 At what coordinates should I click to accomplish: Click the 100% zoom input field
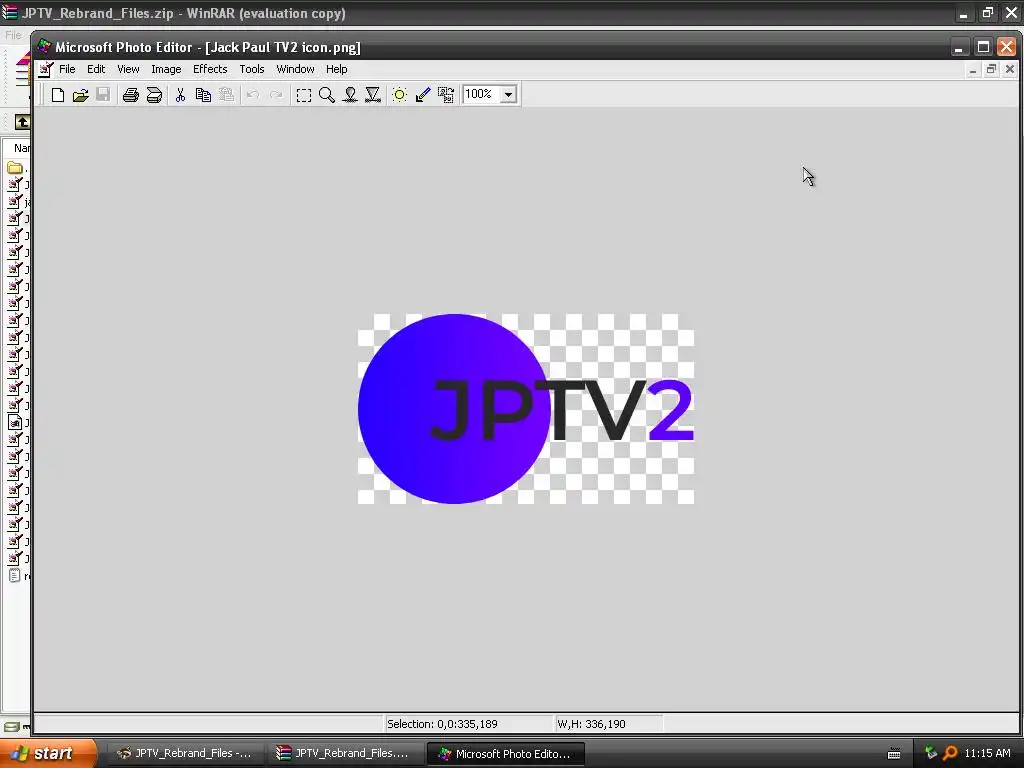click(x=481, y=94)
